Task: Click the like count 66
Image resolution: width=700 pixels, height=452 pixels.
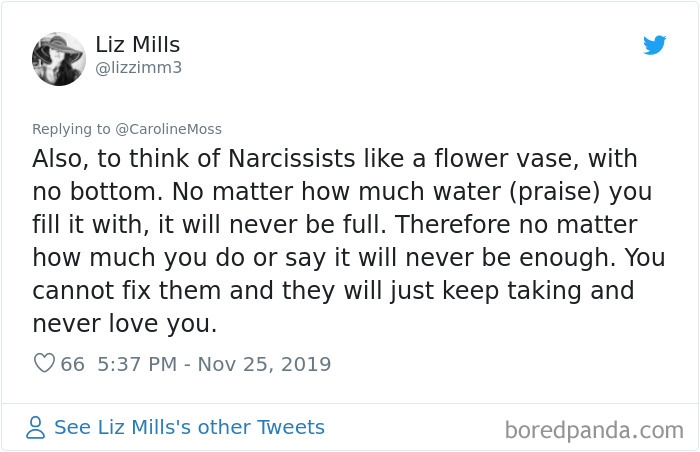Action: [73, 364]
